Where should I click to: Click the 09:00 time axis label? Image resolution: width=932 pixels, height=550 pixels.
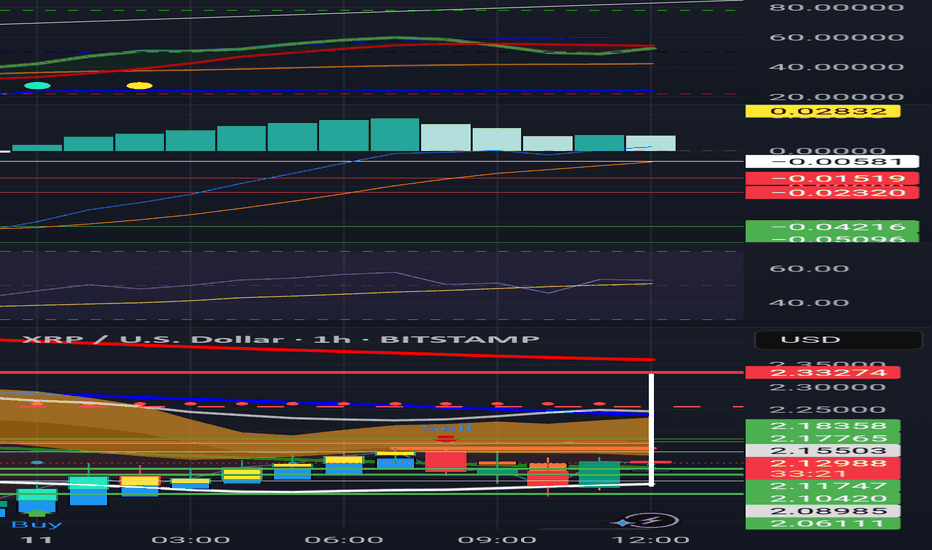497,540
